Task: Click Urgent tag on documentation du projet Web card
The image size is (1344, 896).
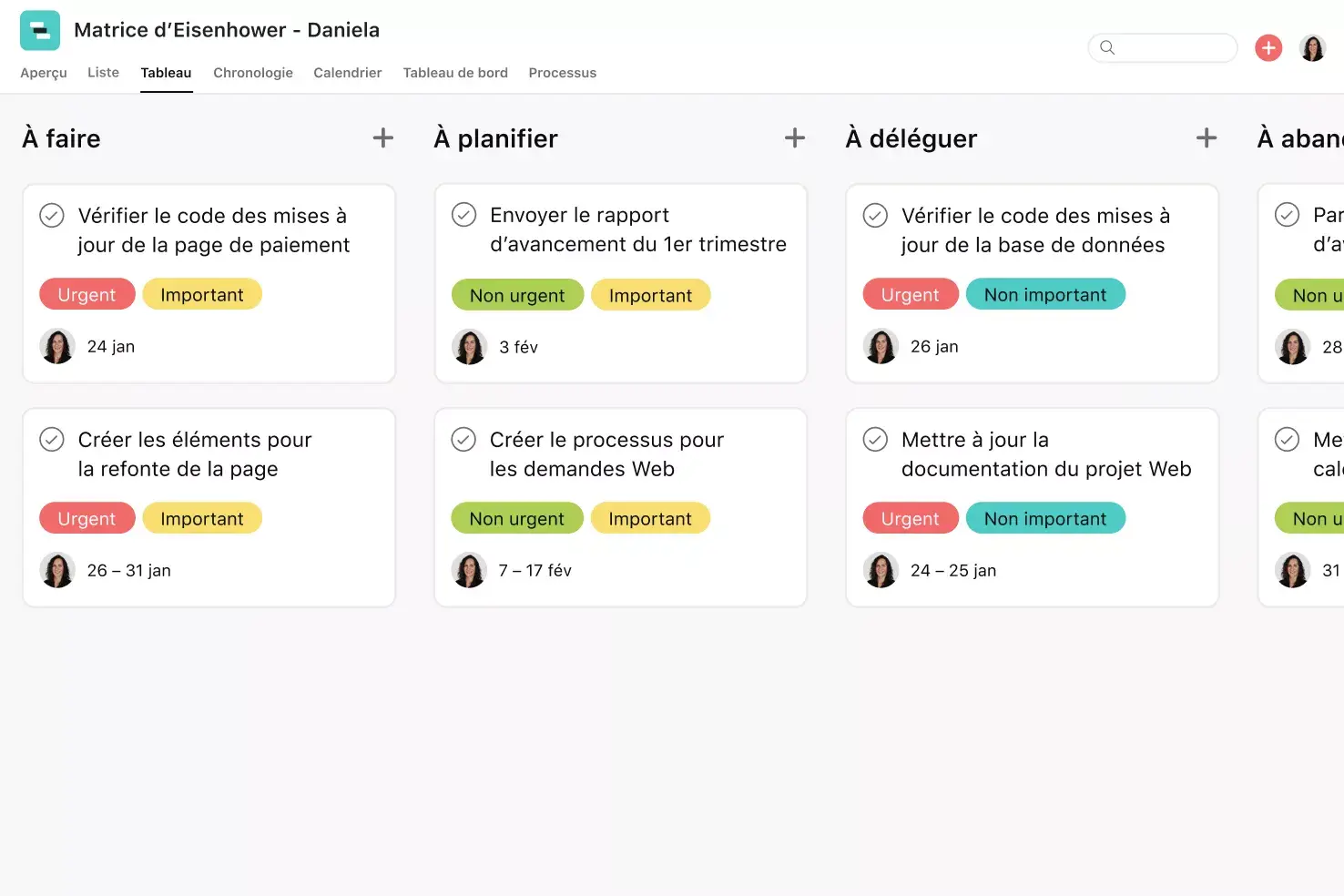Action: pos(911,518)
